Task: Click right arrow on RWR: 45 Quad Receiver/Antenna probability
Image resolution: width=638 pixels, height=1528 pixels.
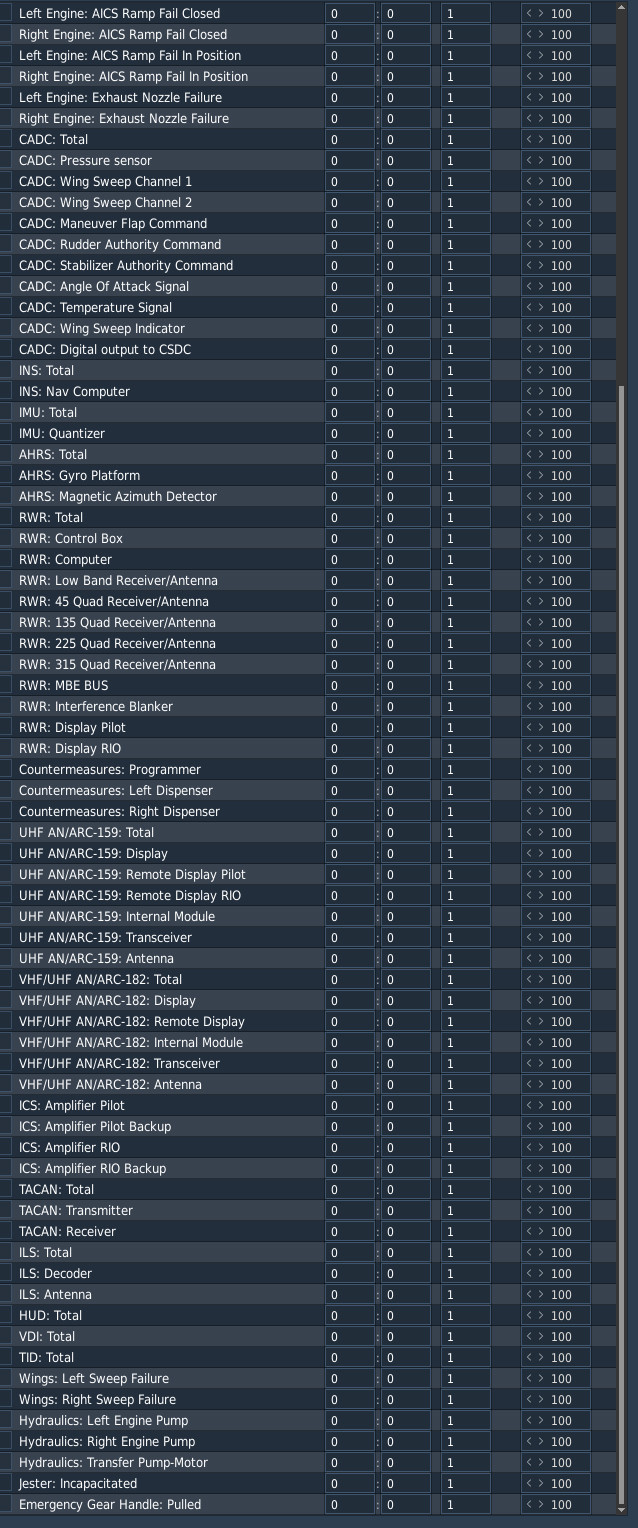Action: tap(541, 601)
